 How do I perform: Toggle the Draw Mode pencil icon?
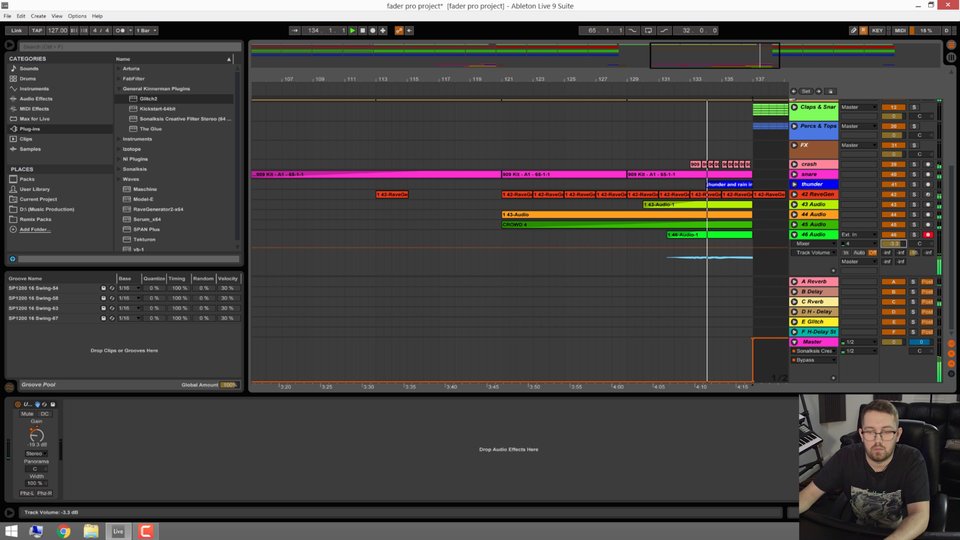[853, 30]
